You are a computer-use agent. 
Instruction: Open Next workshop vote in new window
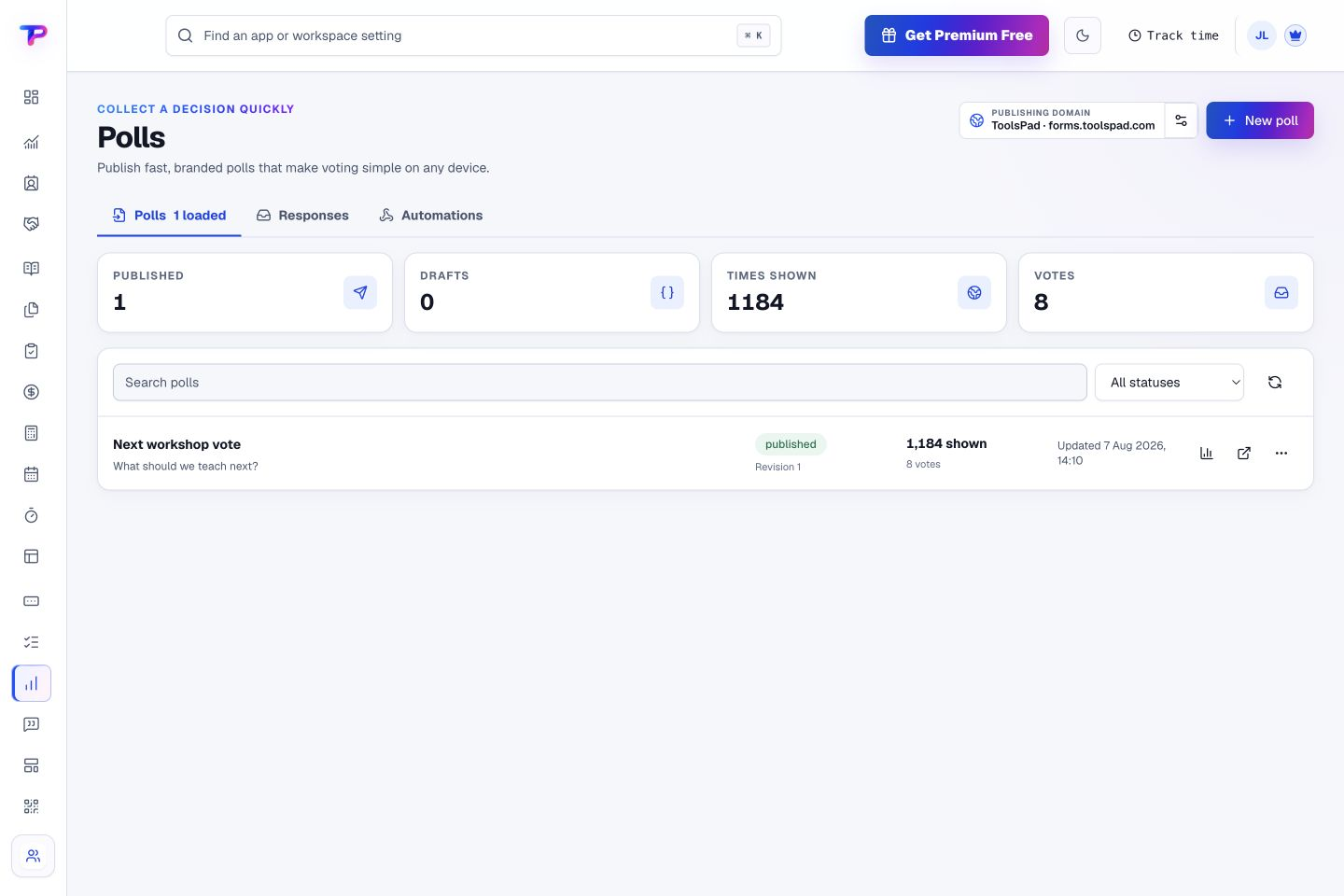tap(1244, 454)
